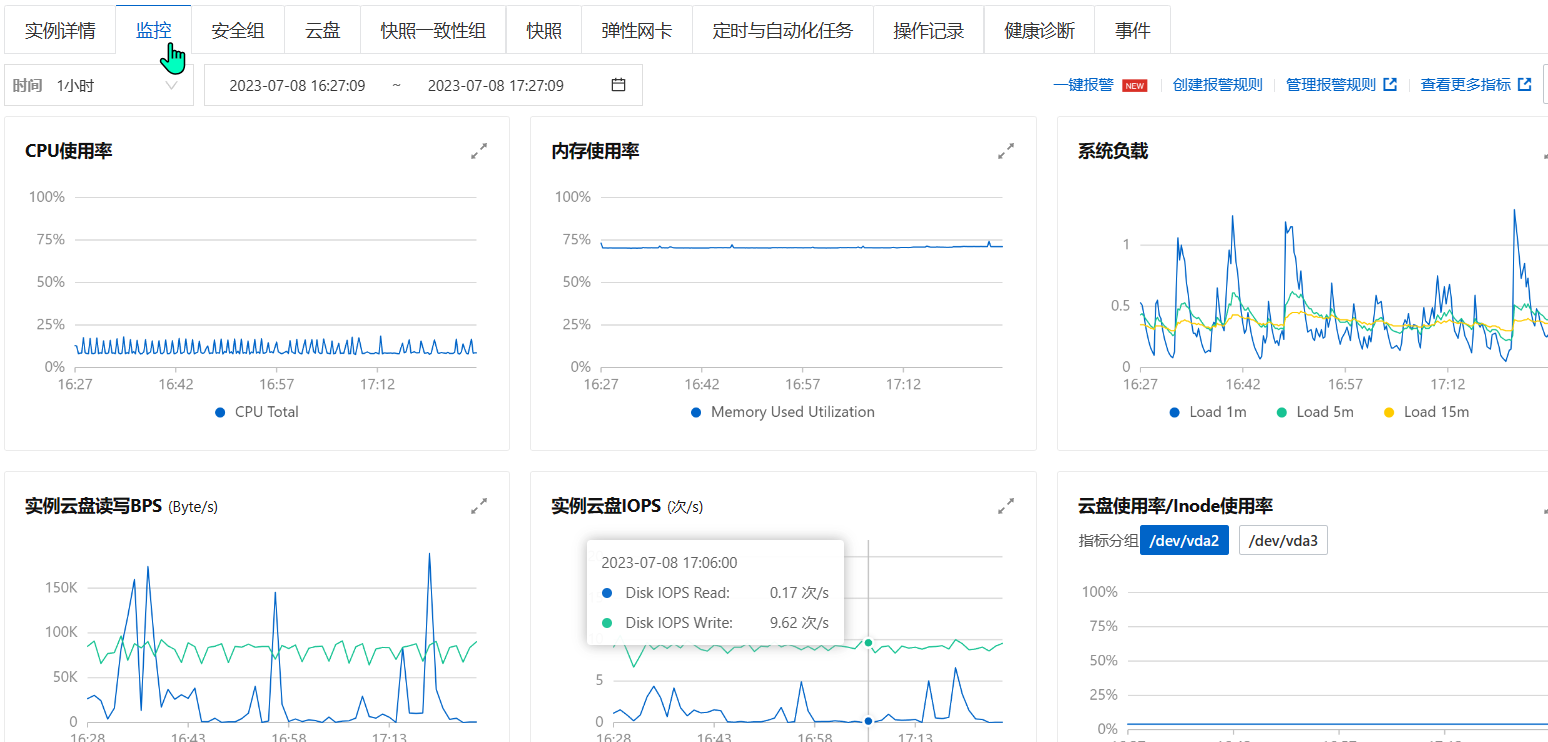Click end time field 2023-07-08 17:27:09
This screenshot has height=742, width=1548.
(x=496, y=85)
